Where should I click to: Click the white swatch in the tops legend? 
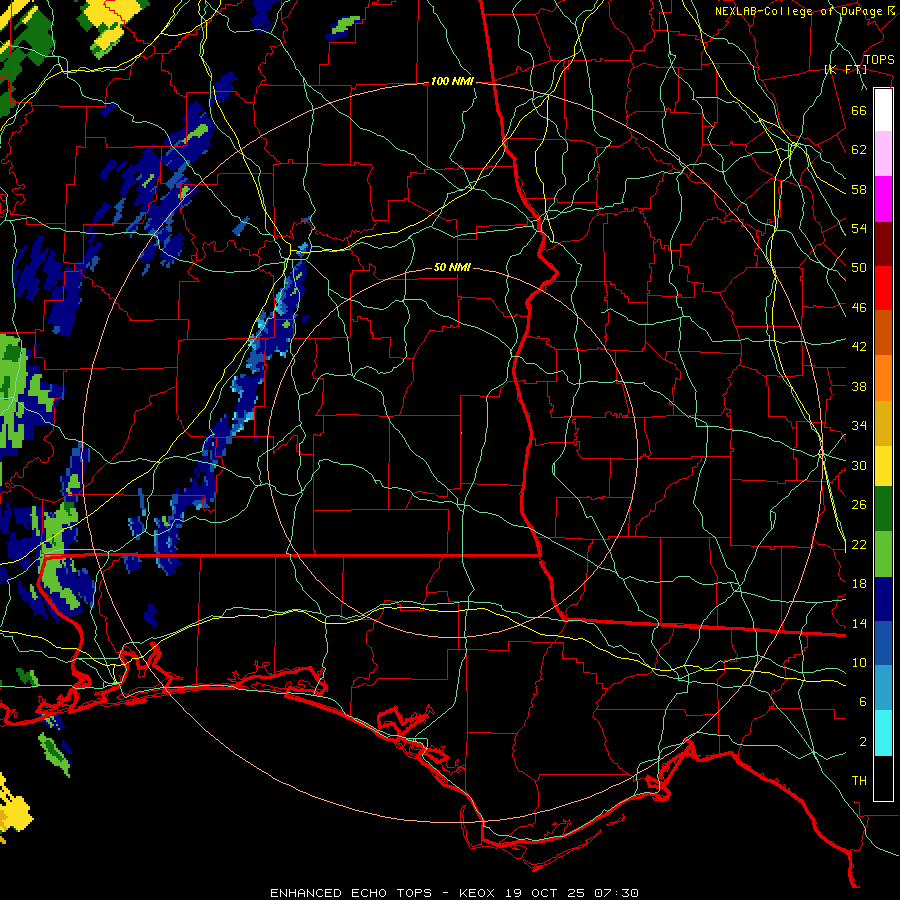pyautogui.click(x=883, y=110)
